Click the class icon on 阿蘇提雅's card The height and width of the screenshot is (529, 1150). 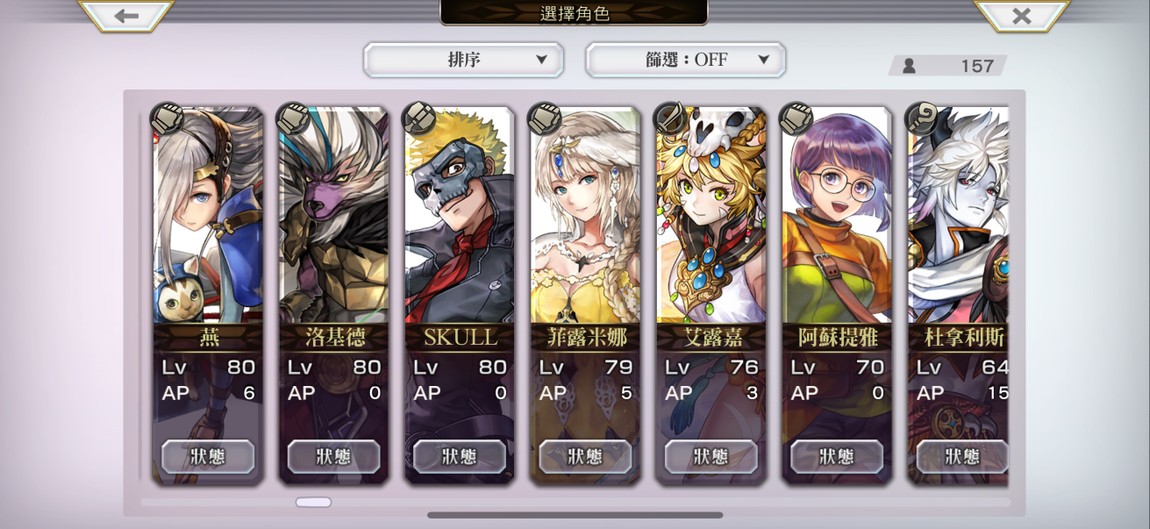[x=796, y=118]
